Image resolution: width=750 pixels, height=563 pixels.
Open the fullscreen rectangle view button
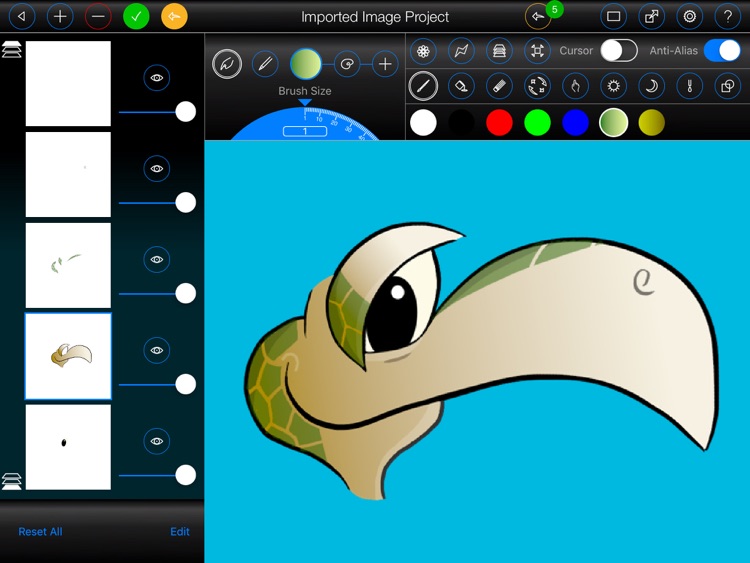(614, 17)
